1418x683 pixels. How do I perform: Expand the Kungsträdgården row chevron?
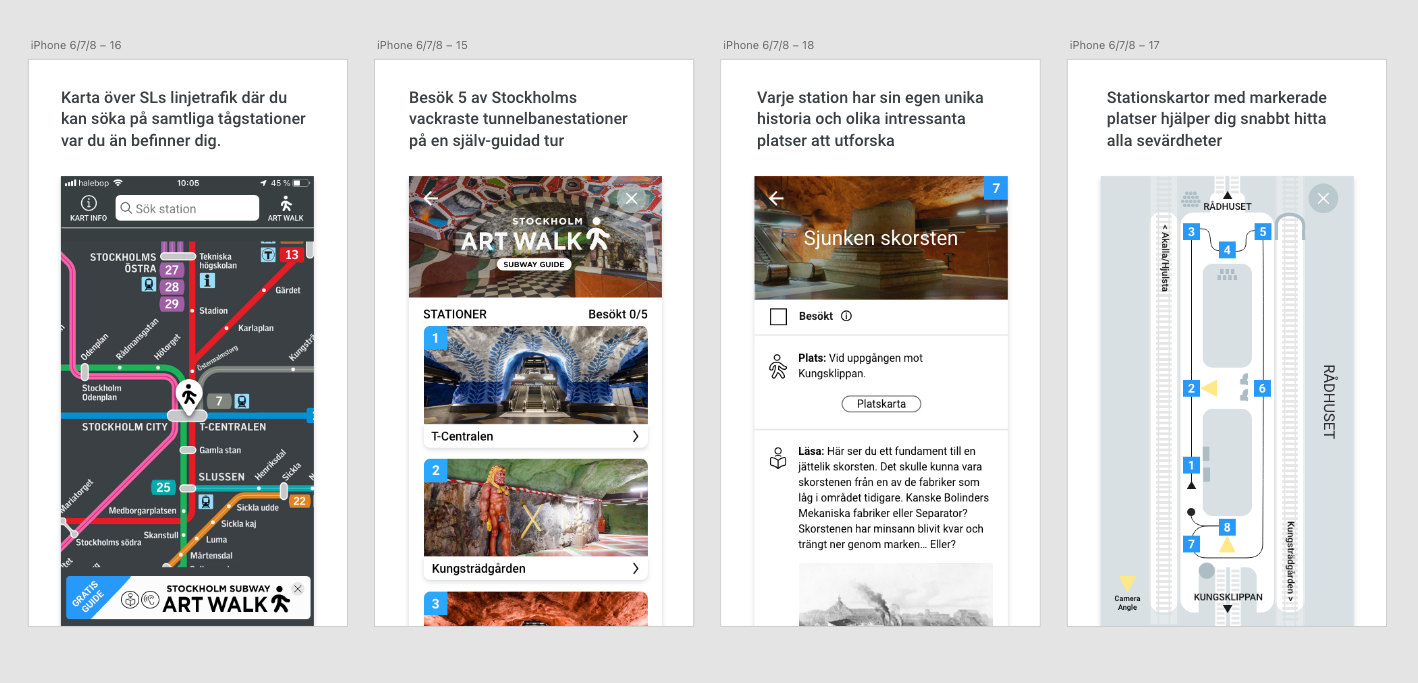click(x=635, y=568)
